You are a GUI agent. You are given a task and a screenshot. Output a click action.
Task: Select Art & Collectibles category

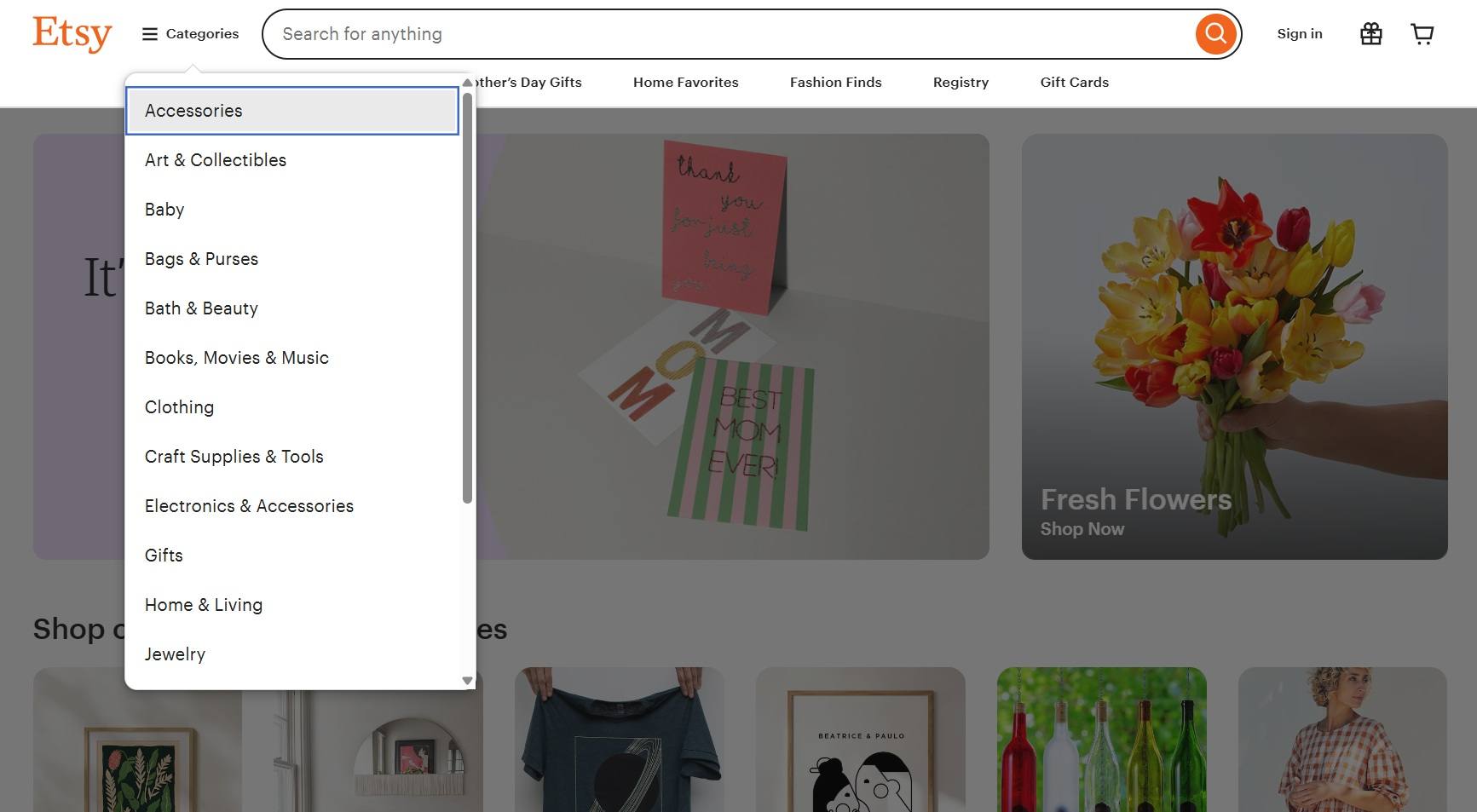[292, 160]
